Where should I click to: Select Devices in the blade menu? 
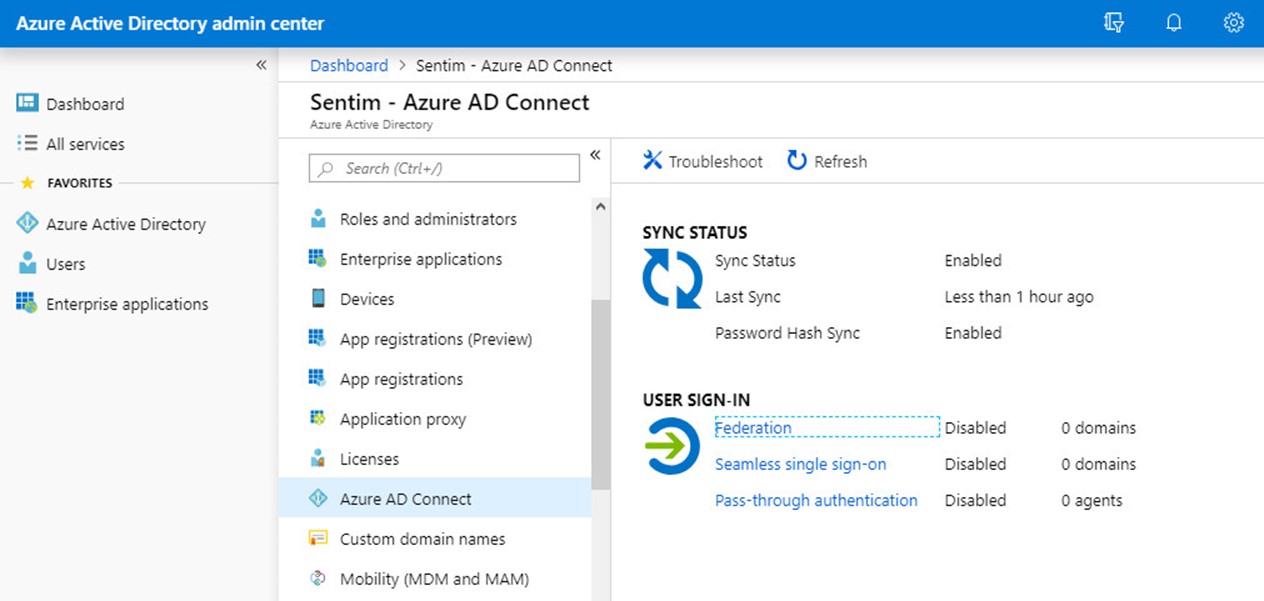tap(367, 299)
